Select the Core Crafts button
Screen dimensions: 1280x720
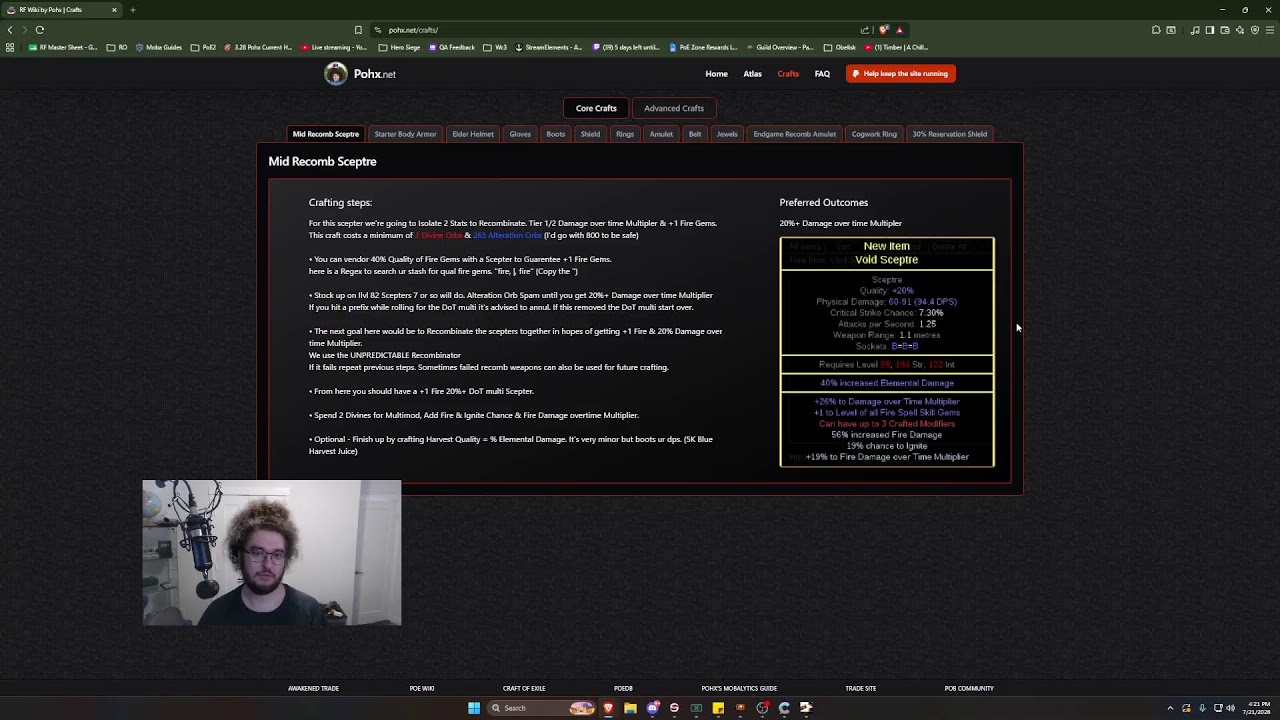point(596,108)
